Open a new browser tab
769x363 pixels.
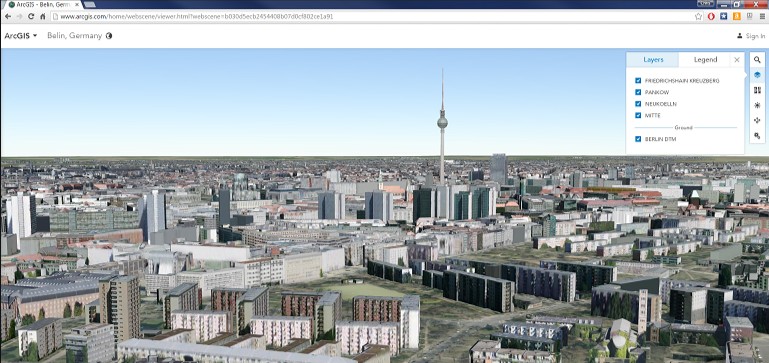coord(90,4)
